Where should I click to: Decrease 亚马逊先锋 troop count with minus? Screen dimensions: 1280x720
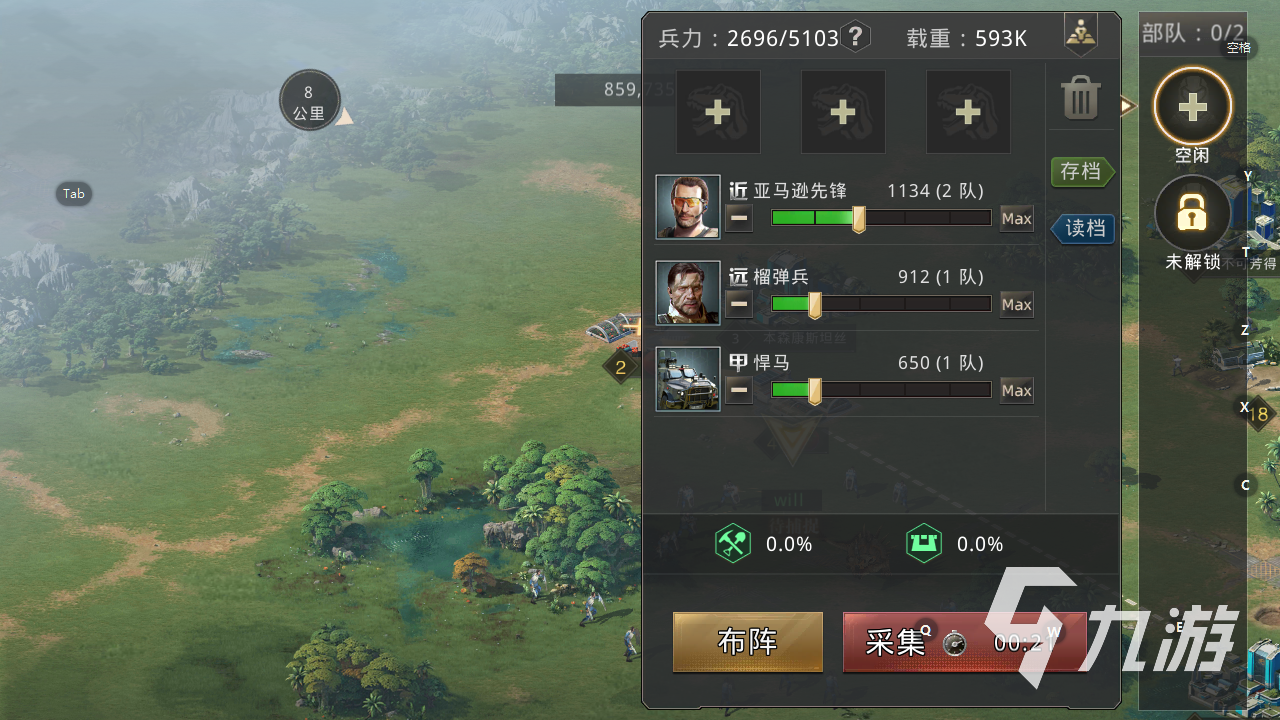pyautogui.click(x=739, y=218)
